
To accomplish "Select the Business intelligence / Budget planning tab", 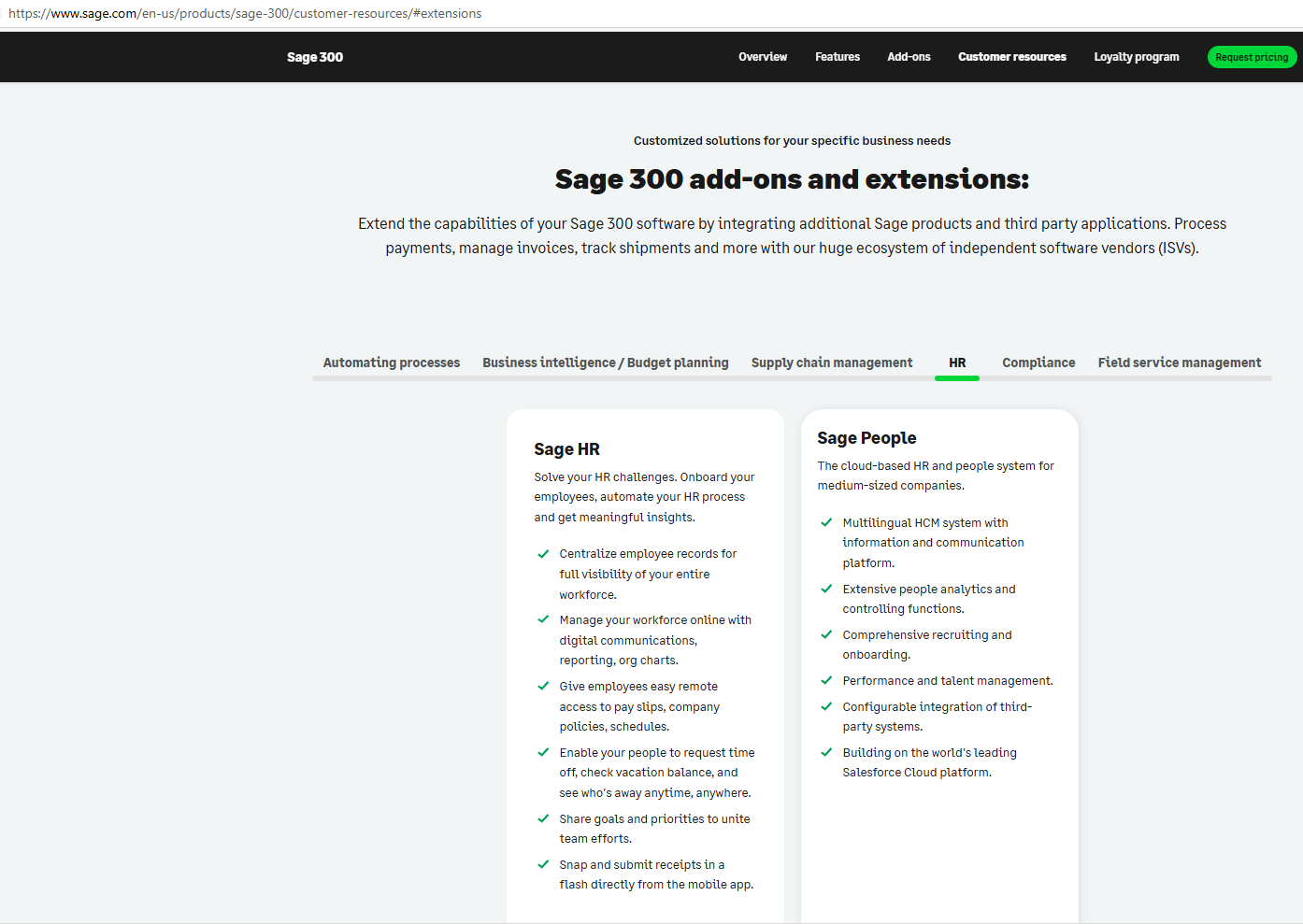I will (x=606, y=362).
